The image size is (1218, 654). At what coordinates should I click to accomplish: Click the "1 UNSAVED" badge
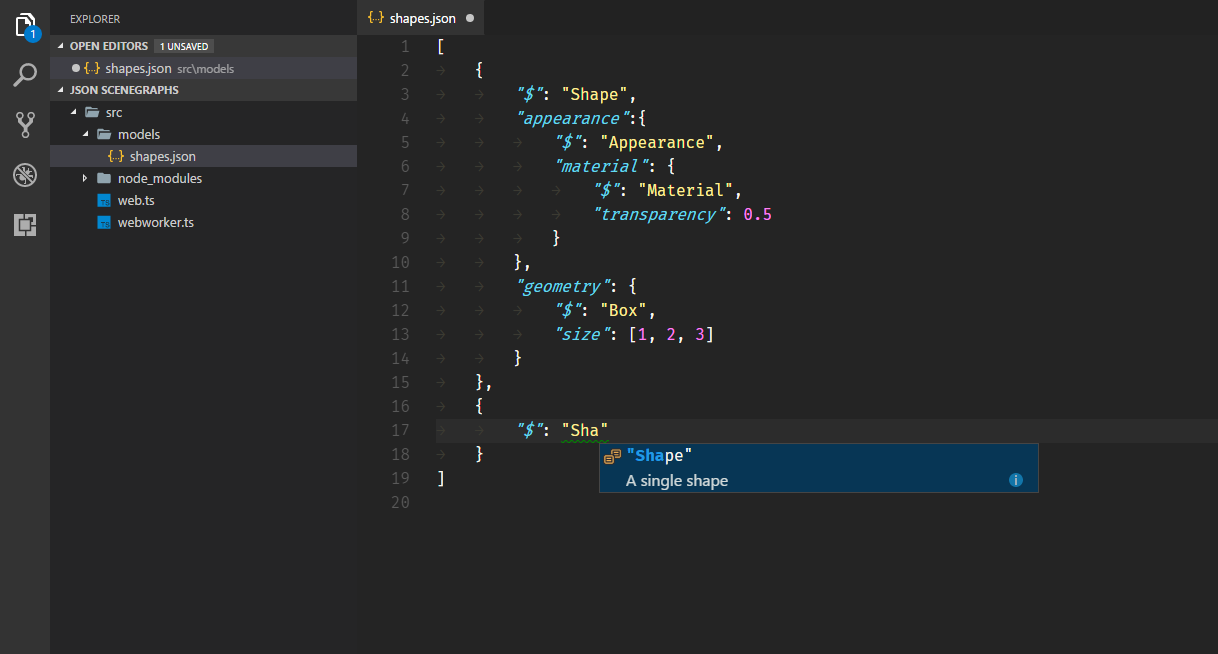coord(185,46)
